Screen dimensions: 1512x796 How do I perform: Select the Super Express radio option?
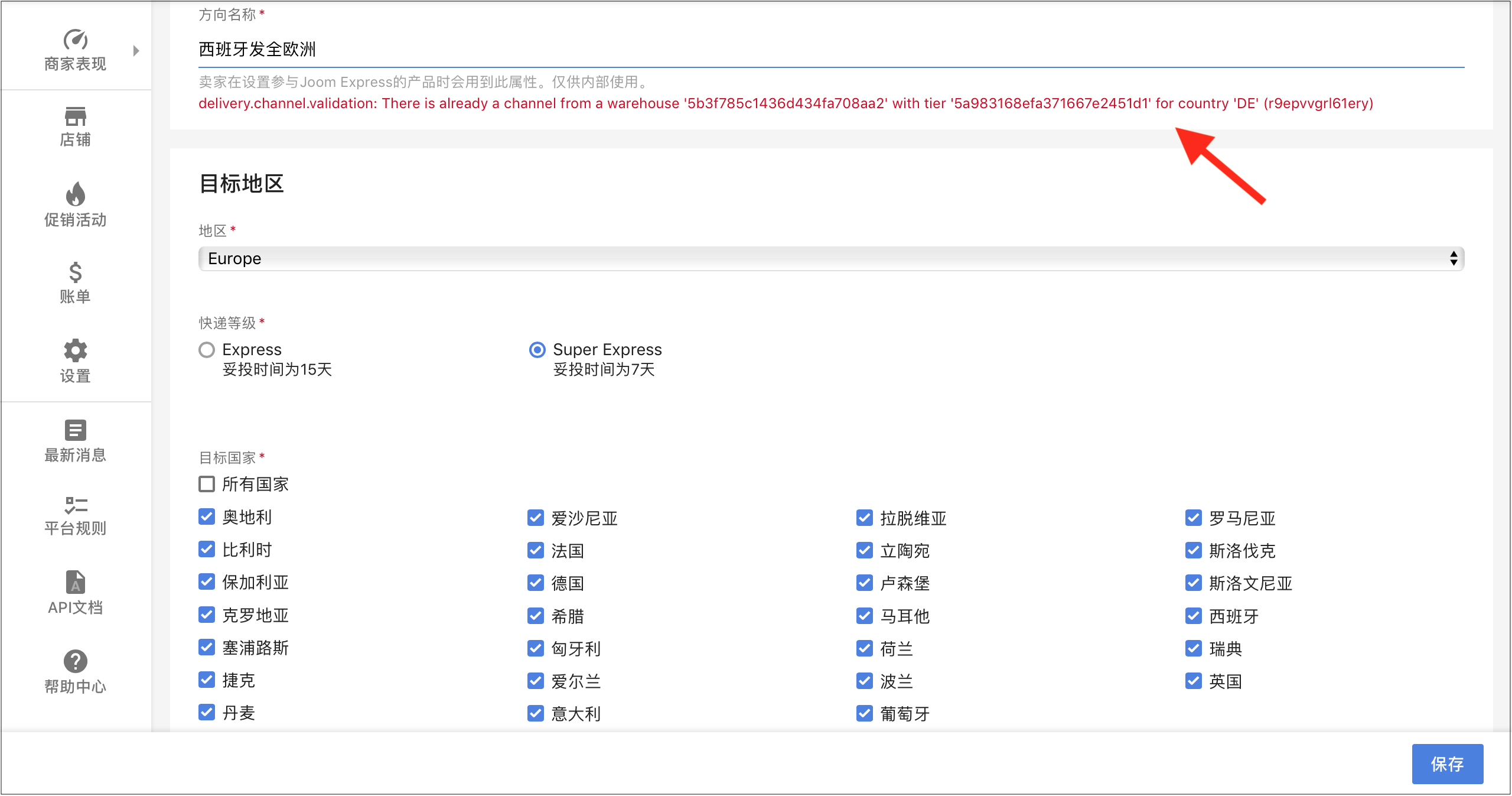(537, 350)
